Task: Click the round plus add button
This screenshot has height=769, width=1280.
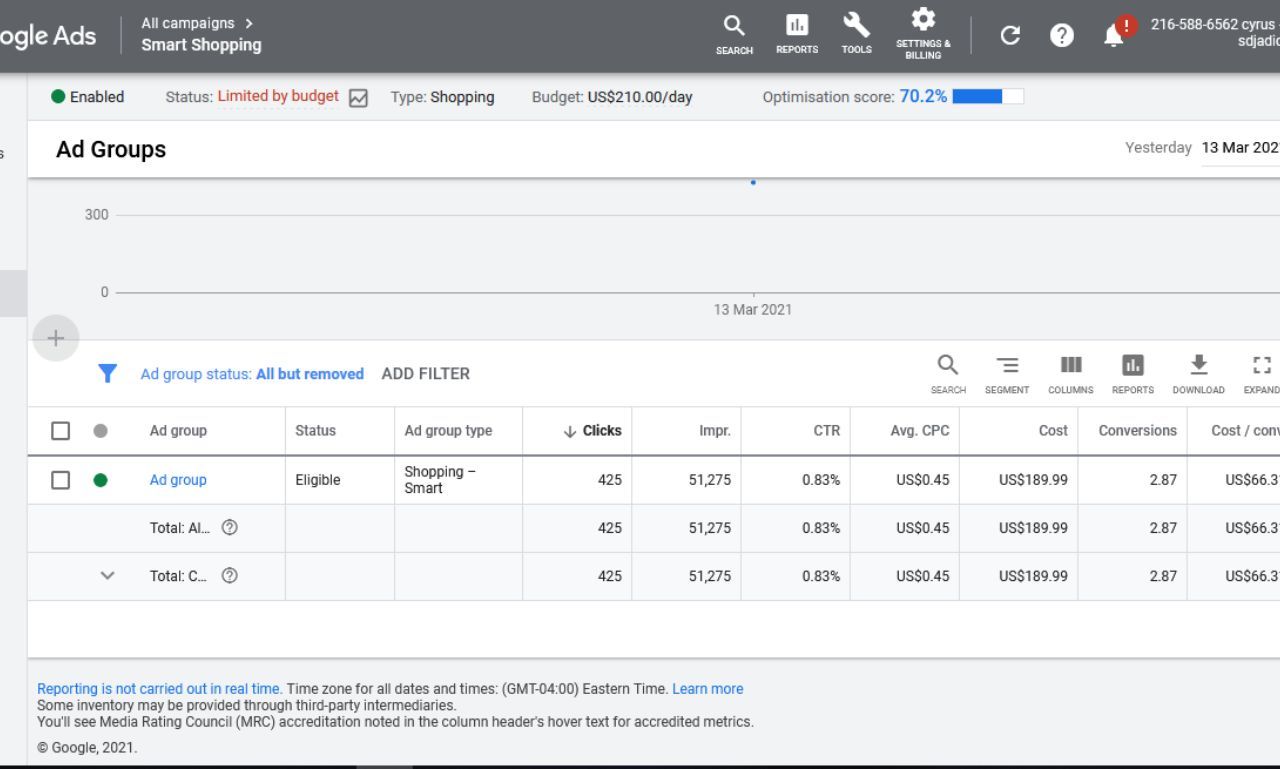Action: coord(56,338)
